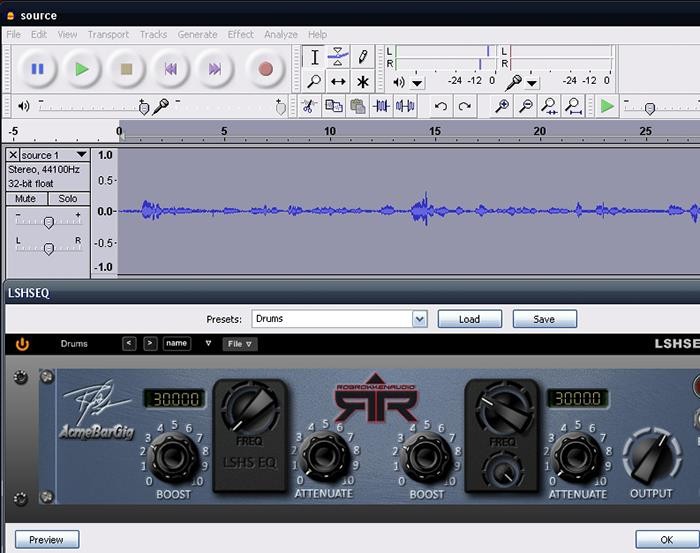Click the Record button
This screenshot has width=700, height=553.
[x=265, y=69]
